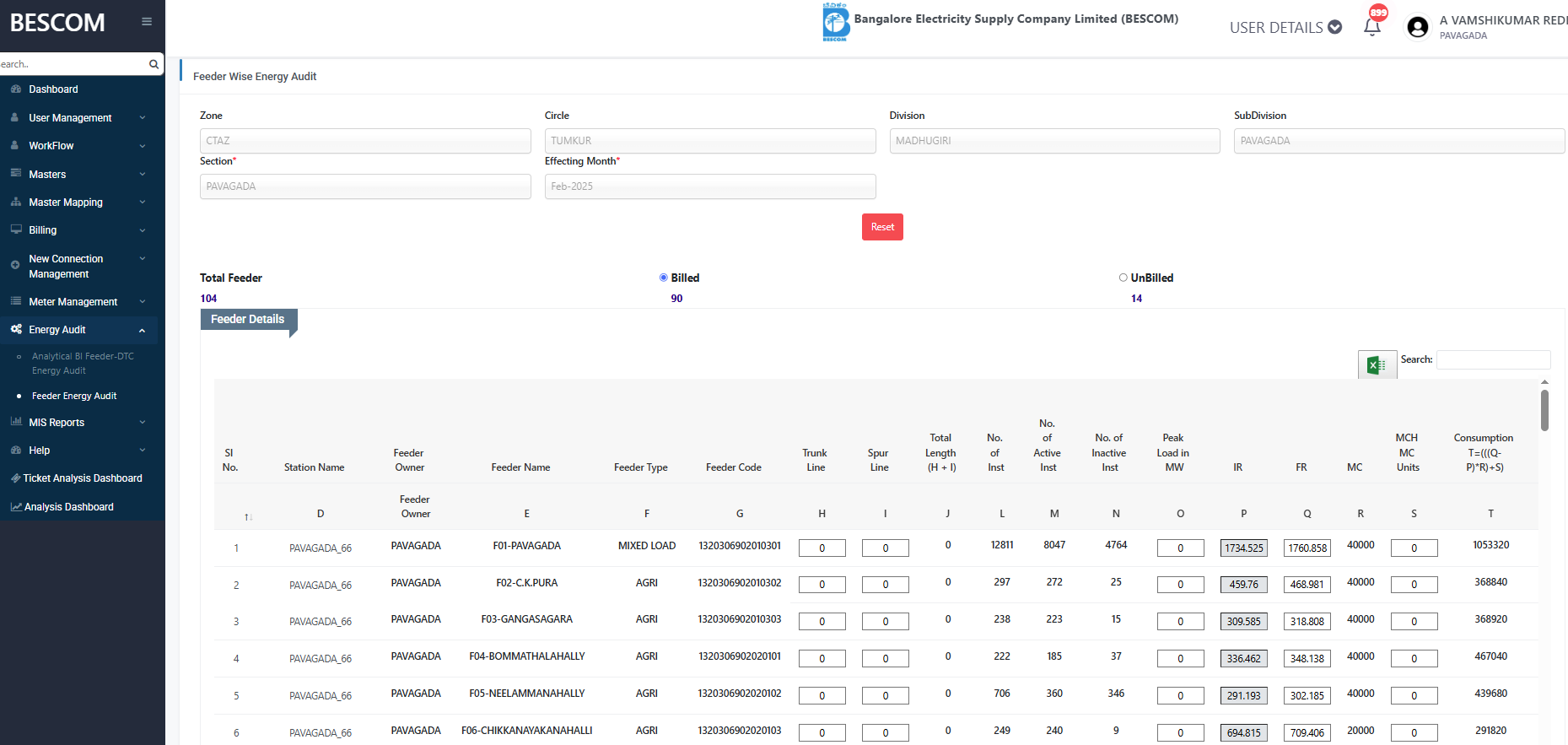Screen dimensions: 1568x745
Task: Click the Masters sidebar icon
Action: pos(16,173)
